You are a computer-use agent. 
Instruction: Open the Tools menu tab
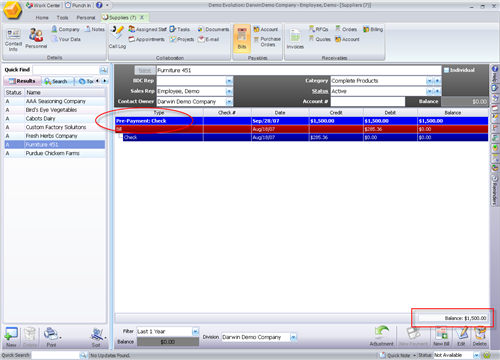[x=62, y=18]
